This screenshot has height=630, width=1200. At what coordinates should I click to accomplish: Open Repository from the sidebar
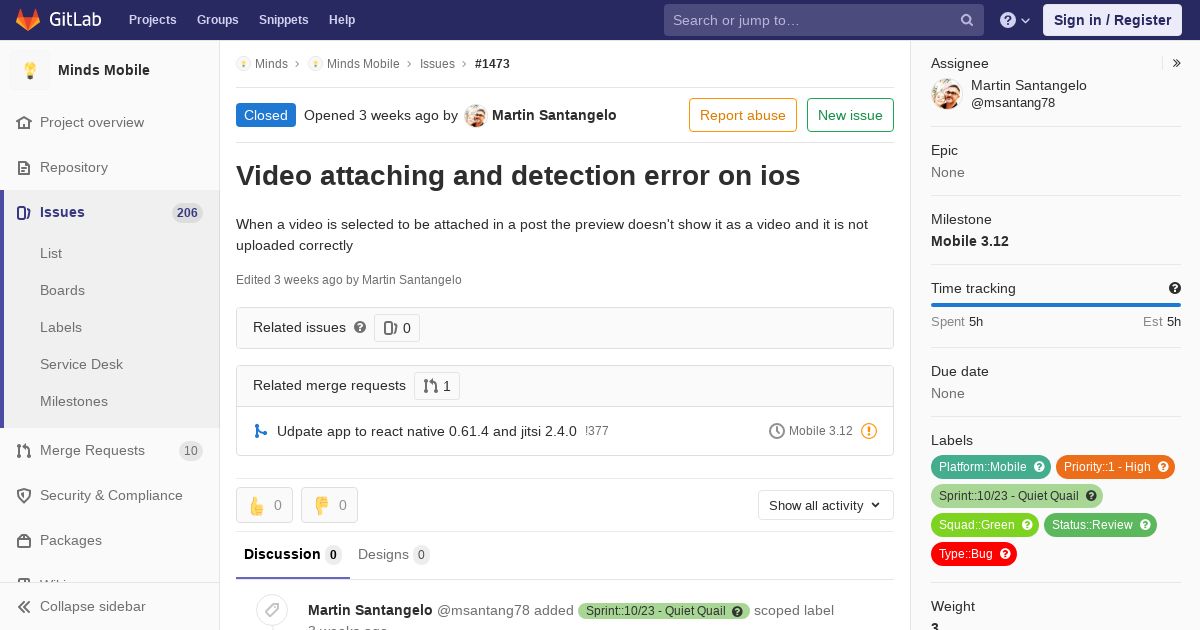74,167
